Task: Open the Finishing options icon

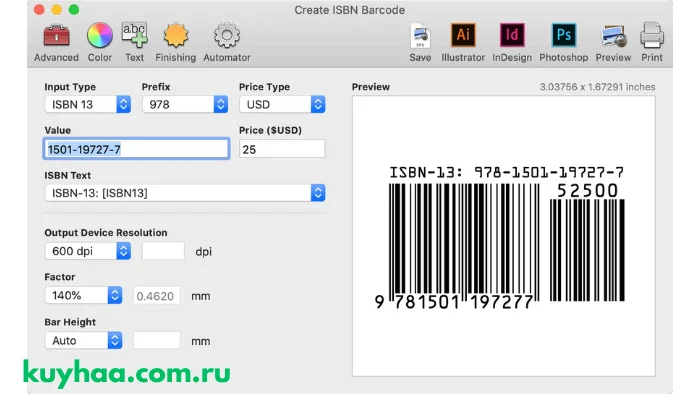Action: coord(175,36)
